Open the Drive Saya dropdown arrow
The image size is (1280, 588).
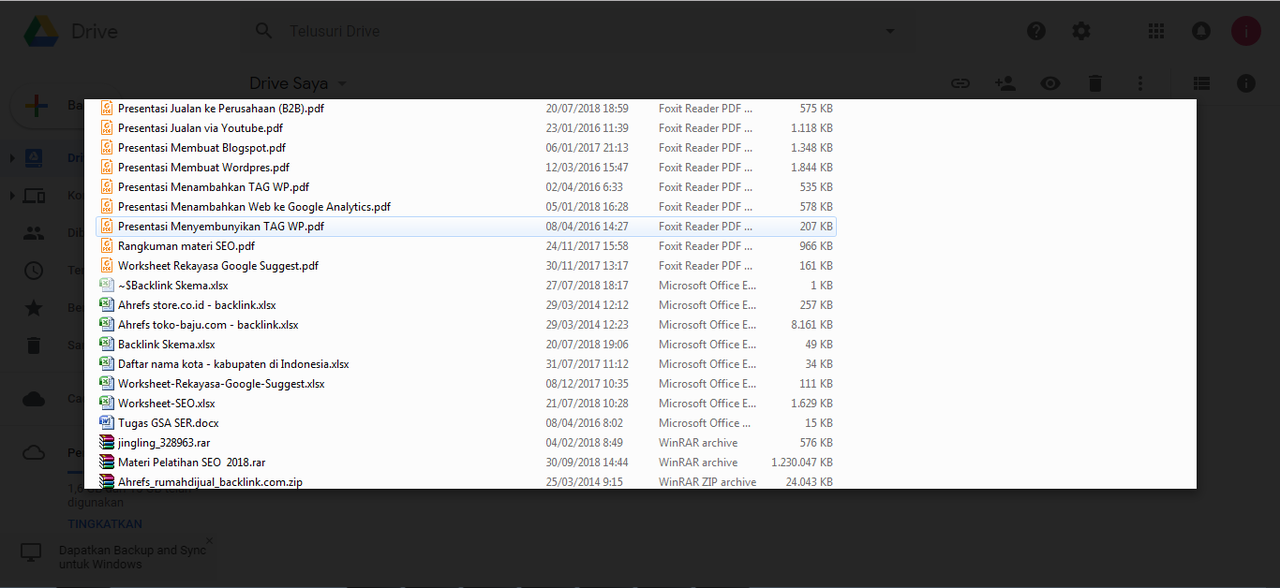pyautogui.click(x=342, y=84)
